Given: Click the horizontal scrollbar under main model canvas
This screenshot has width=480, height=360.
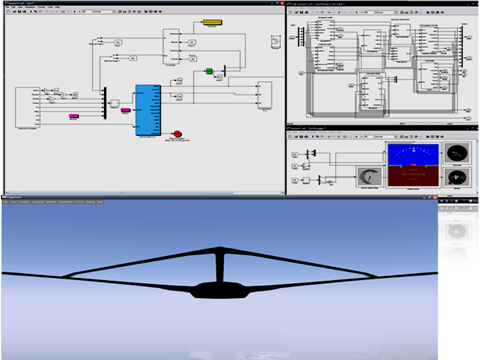Looking at the screenshot, I should (x=145, y=193).
